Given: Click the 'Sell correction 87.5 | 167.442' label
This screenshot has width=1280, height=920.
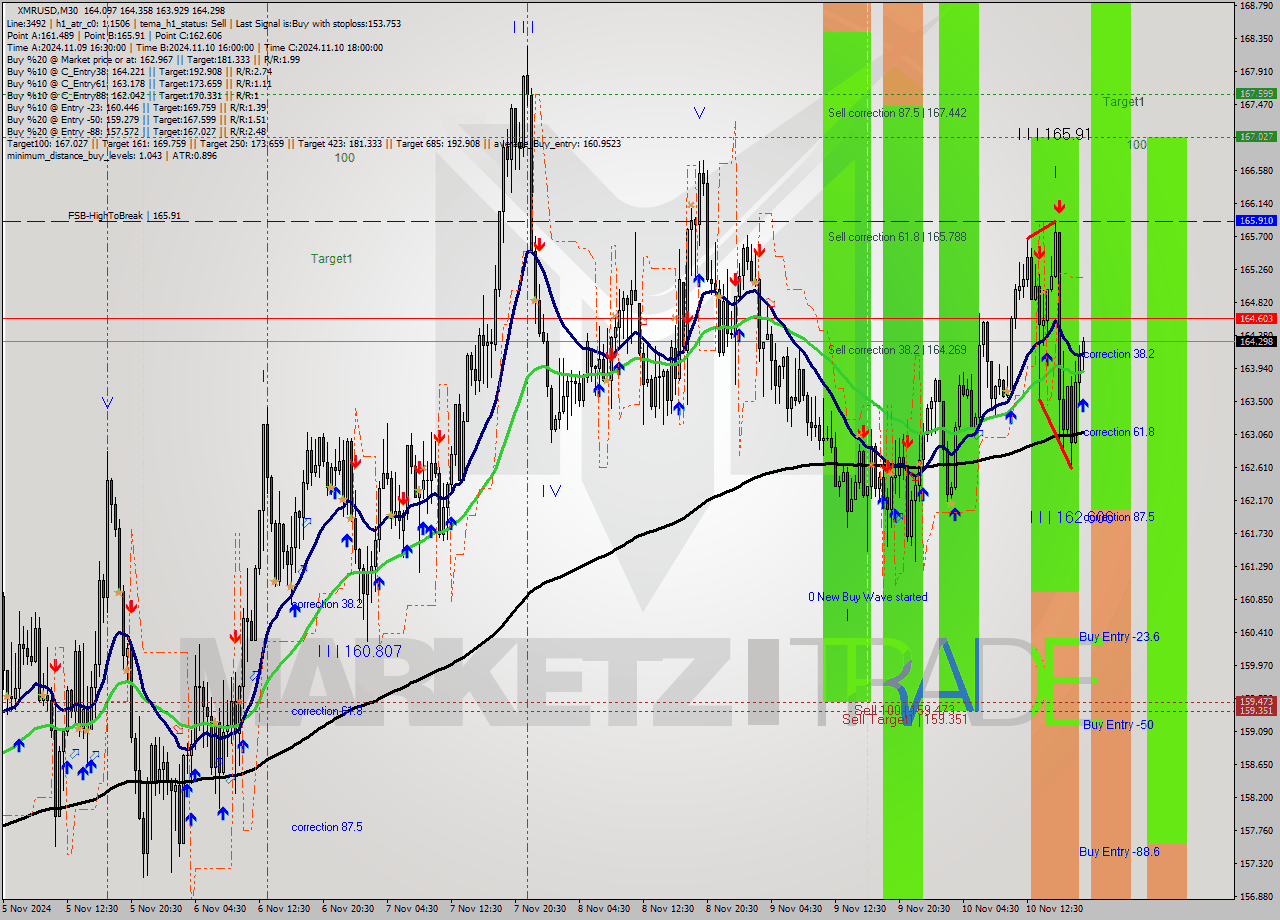Looking at the screenshot, I should (x=897, y=113).
